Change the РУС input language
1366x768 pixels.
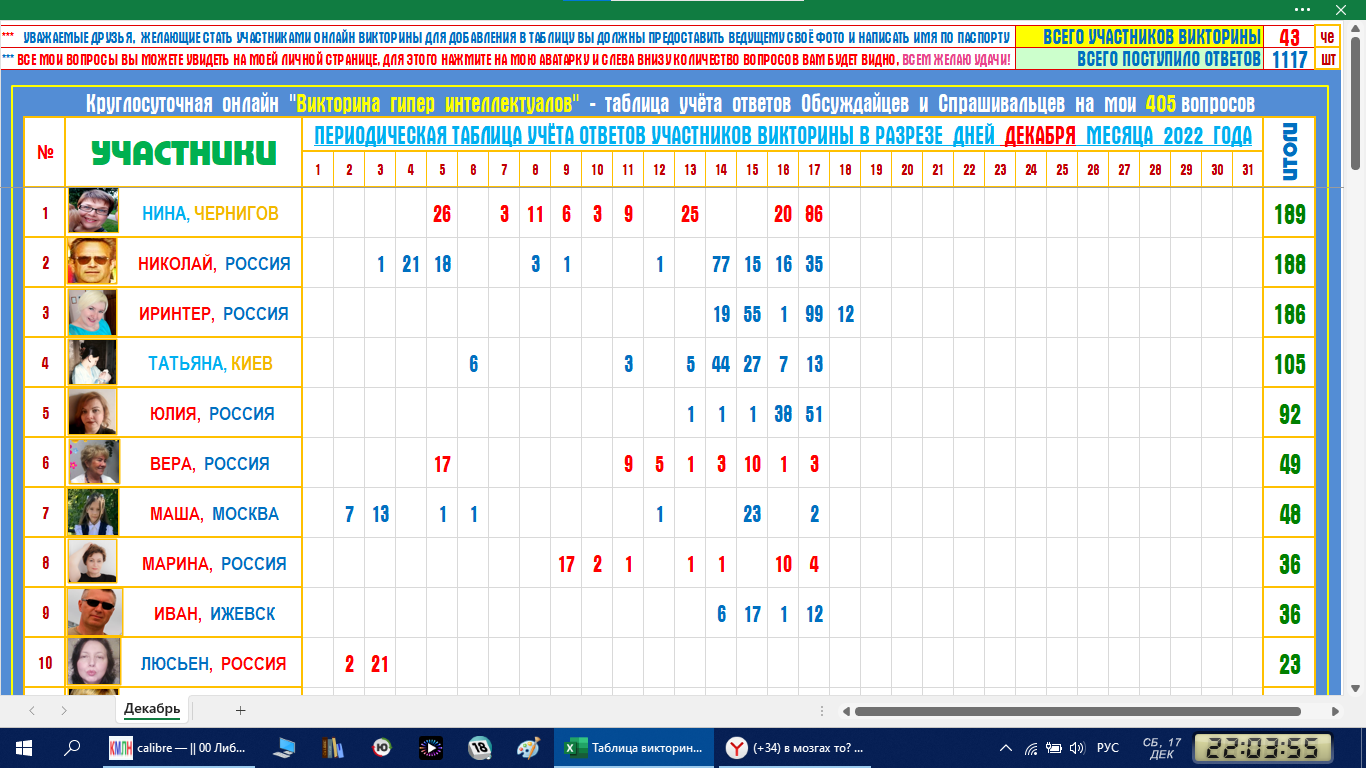pyautogui.click(x=1108, y=747)
